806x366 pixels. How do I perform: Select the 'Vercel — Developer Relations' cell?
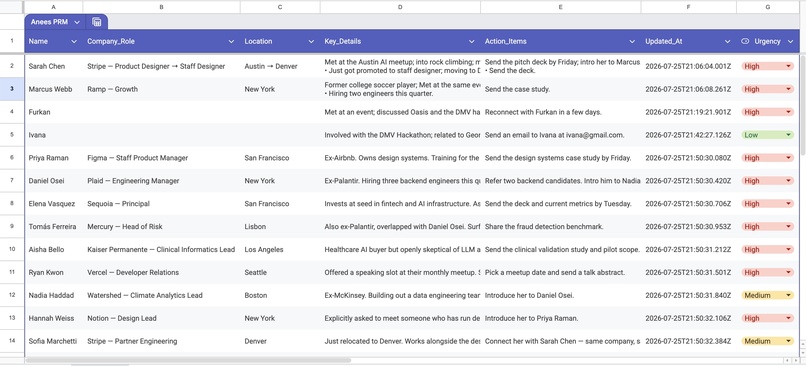pyautogui.click(x=161, y=272)
